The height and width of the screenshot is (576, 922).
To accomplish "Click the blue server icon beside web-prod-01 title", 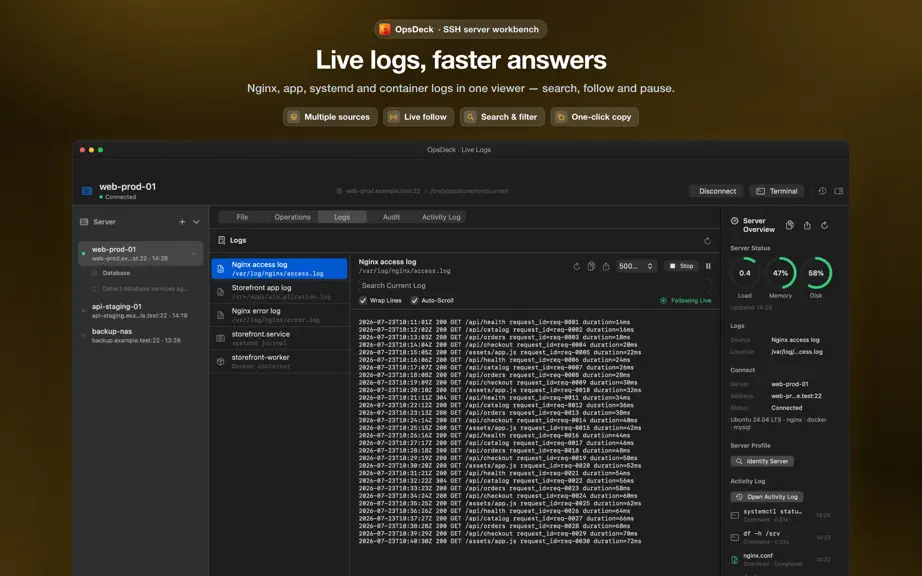I will coord(87,190).
